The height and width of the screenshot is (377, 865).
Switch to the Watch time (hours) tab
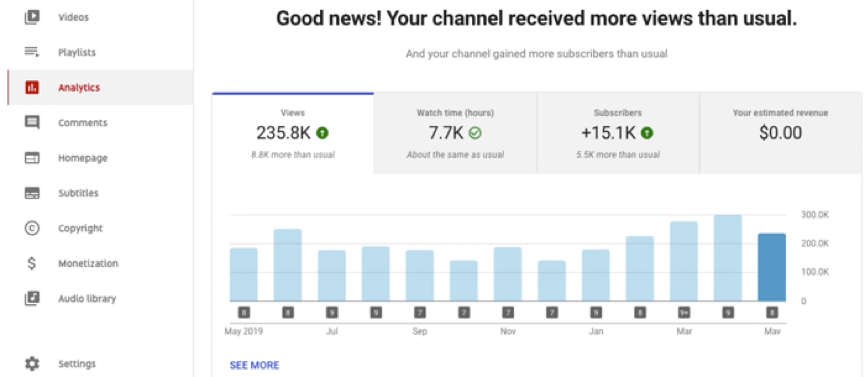(x=455, y=133)
